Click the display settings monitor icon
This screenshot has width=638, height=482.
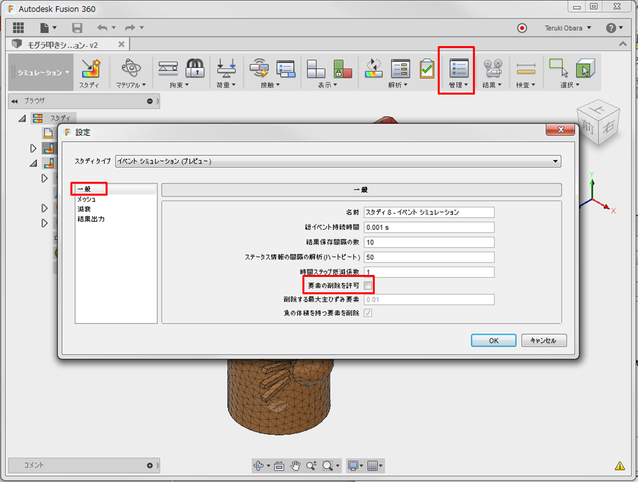click(353, 466)
